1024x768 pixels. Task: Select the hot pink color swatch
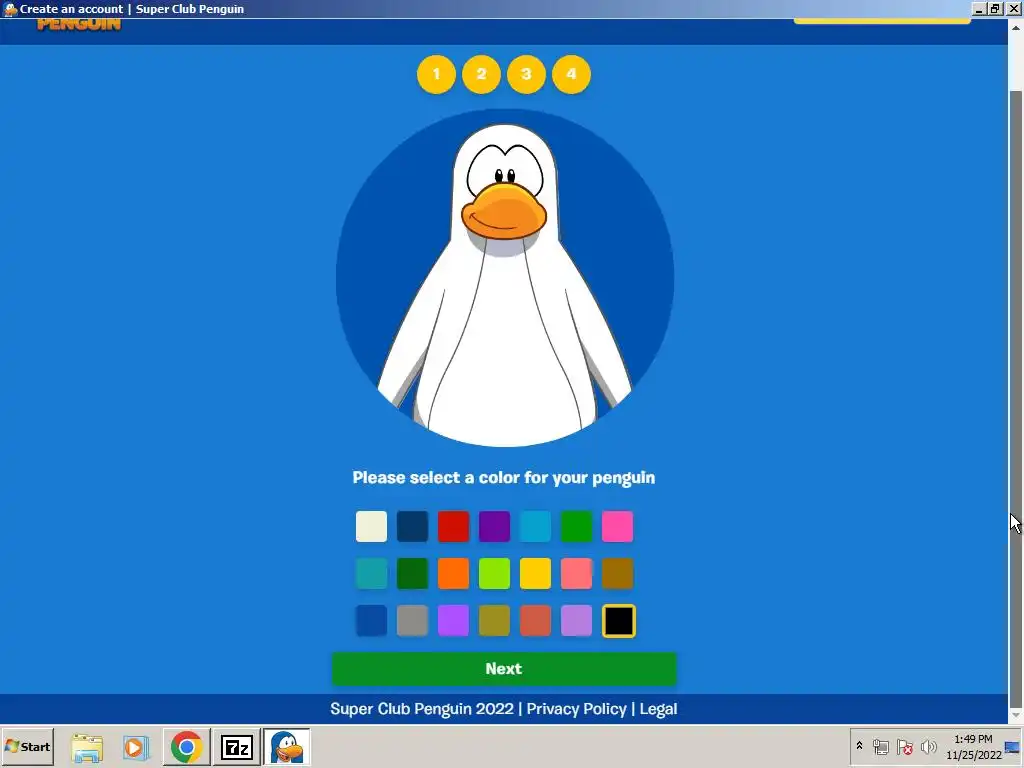pos(617,526)
